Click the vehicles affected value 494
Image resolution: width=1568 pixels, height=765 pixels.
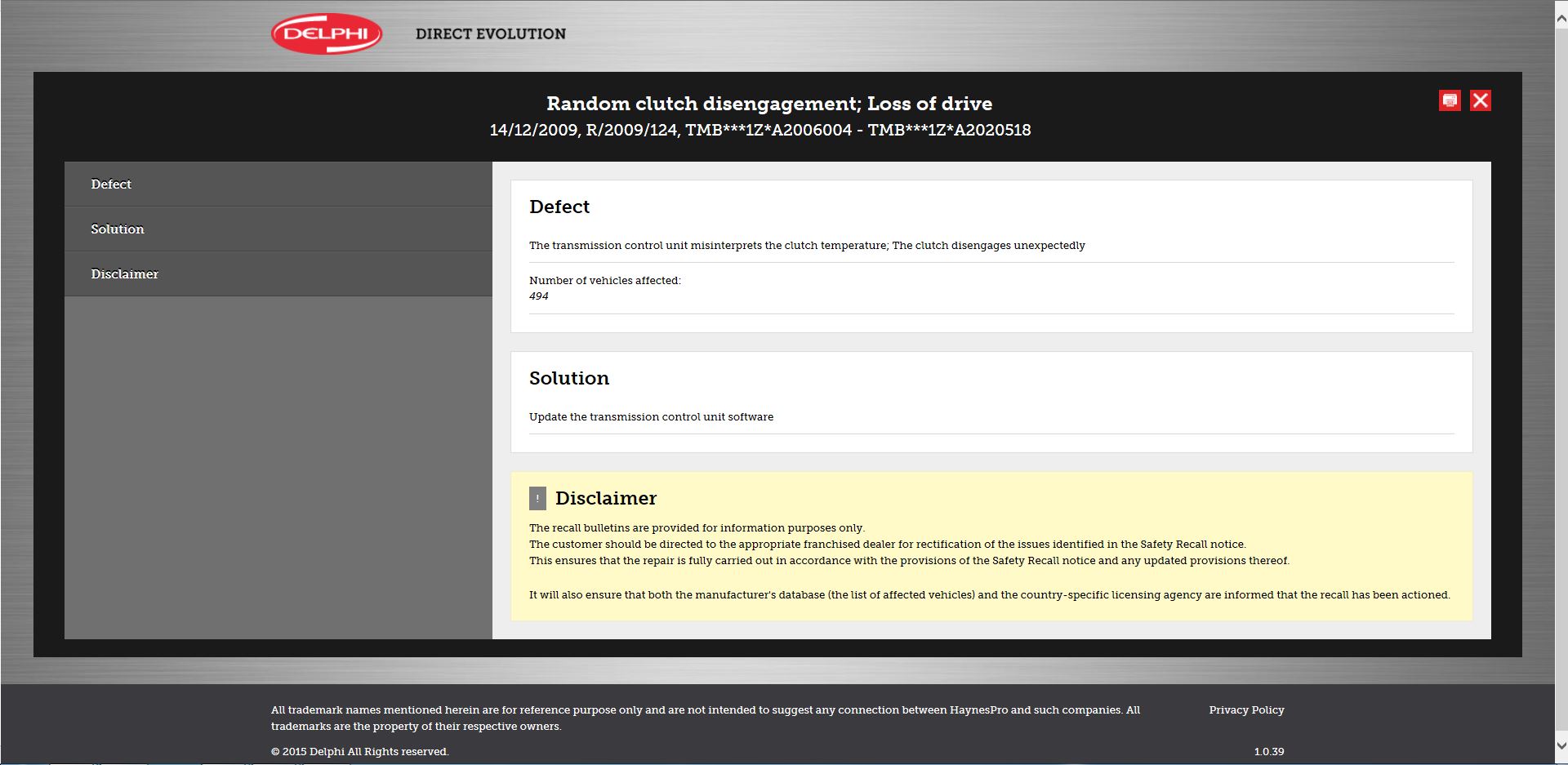point(539,296)
